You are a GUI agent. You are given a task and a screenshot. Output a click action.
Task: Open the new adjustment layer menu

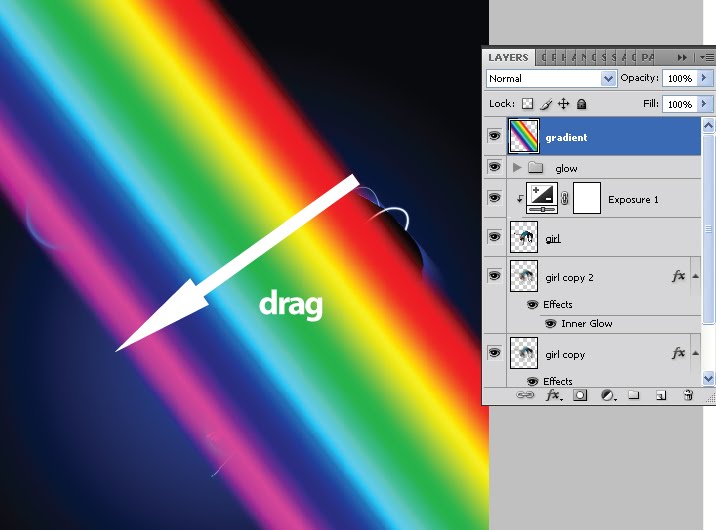(x=608, y=395)
